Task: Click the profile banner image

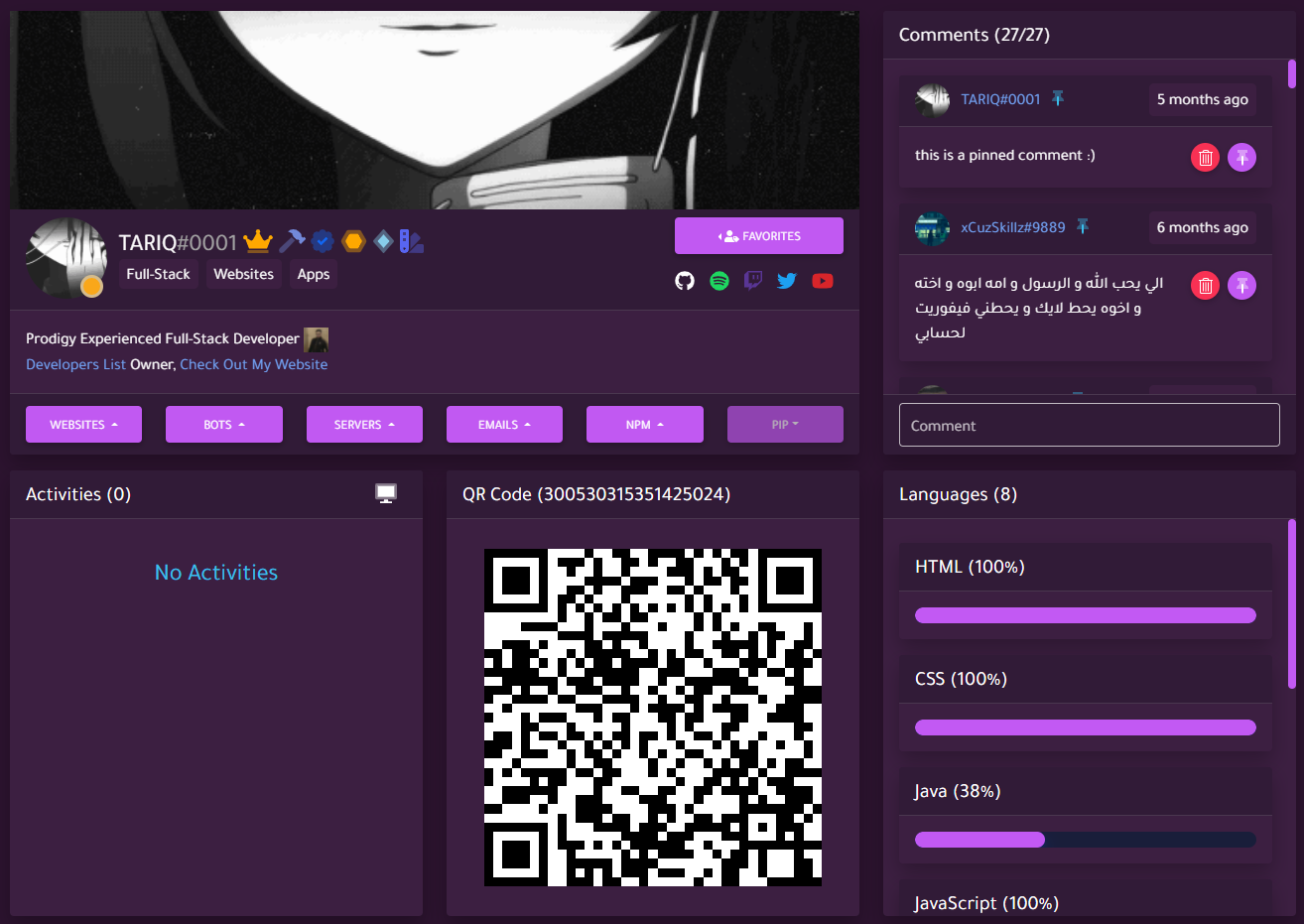Action: point(435,110)
